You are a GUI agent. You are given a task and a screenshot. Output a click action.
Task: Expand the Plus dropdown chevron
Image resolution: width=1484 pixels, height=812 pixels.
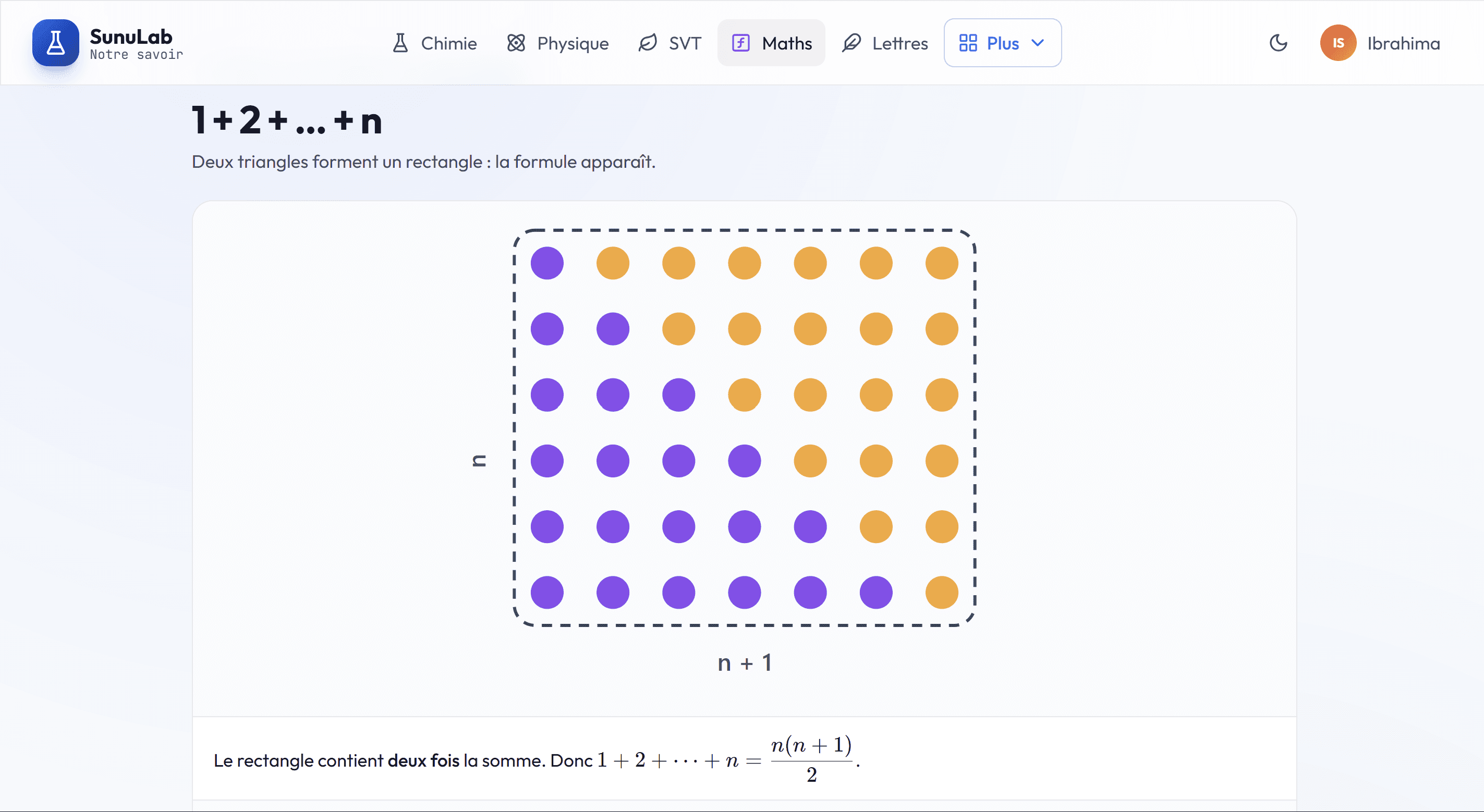[1038, 43]
